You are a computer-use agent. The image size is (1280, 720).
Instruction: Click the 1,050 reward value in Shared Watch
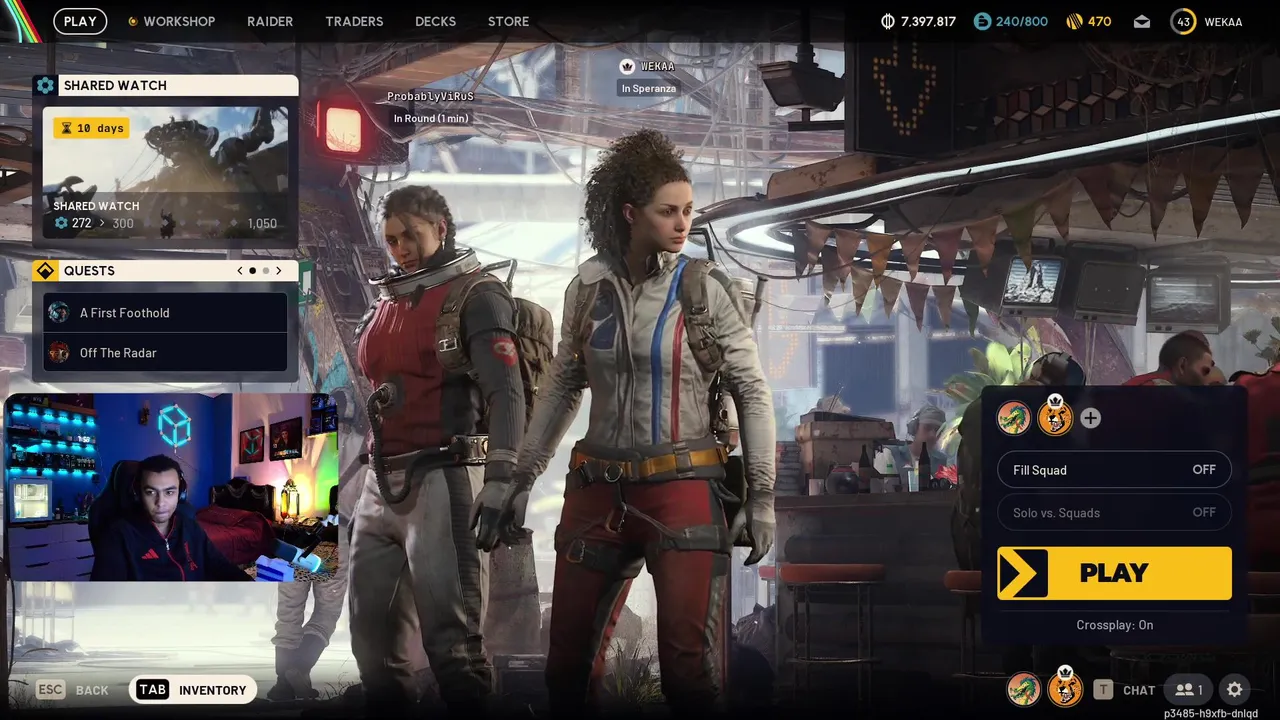(261, 223)
